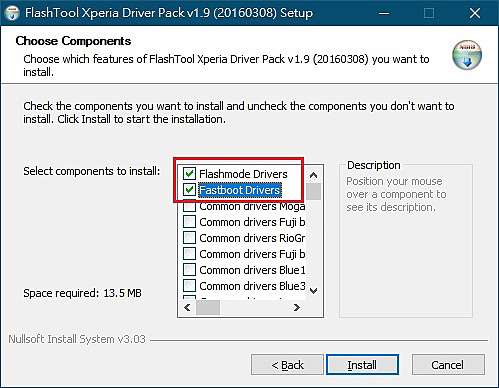Check the Common drivers Blue1 checkbox

point(189,269)
